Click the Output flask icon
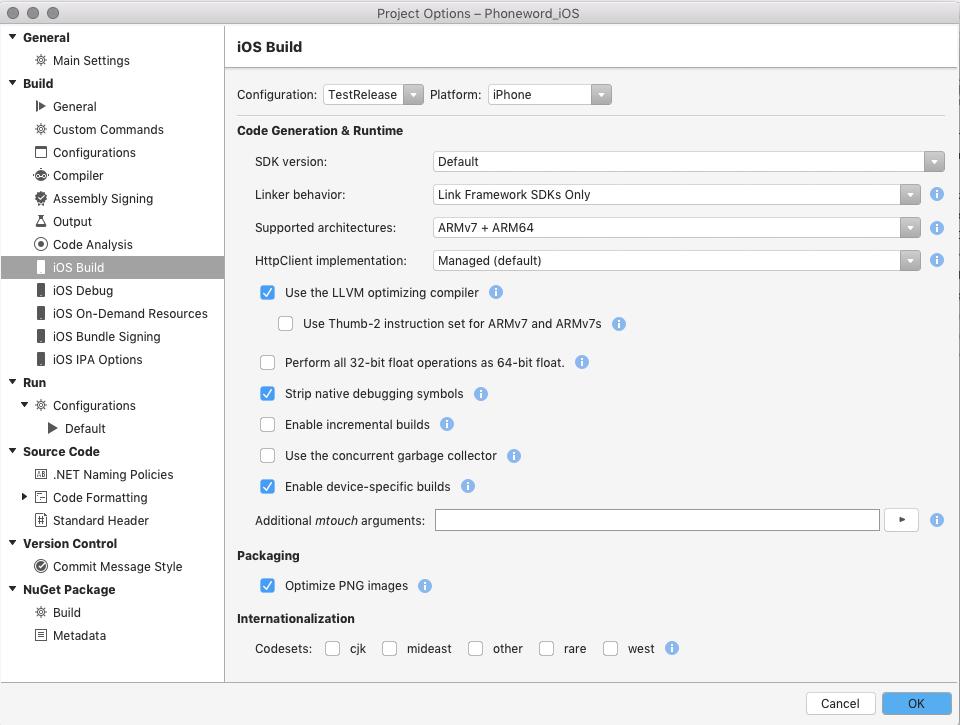 coord(41,222)
